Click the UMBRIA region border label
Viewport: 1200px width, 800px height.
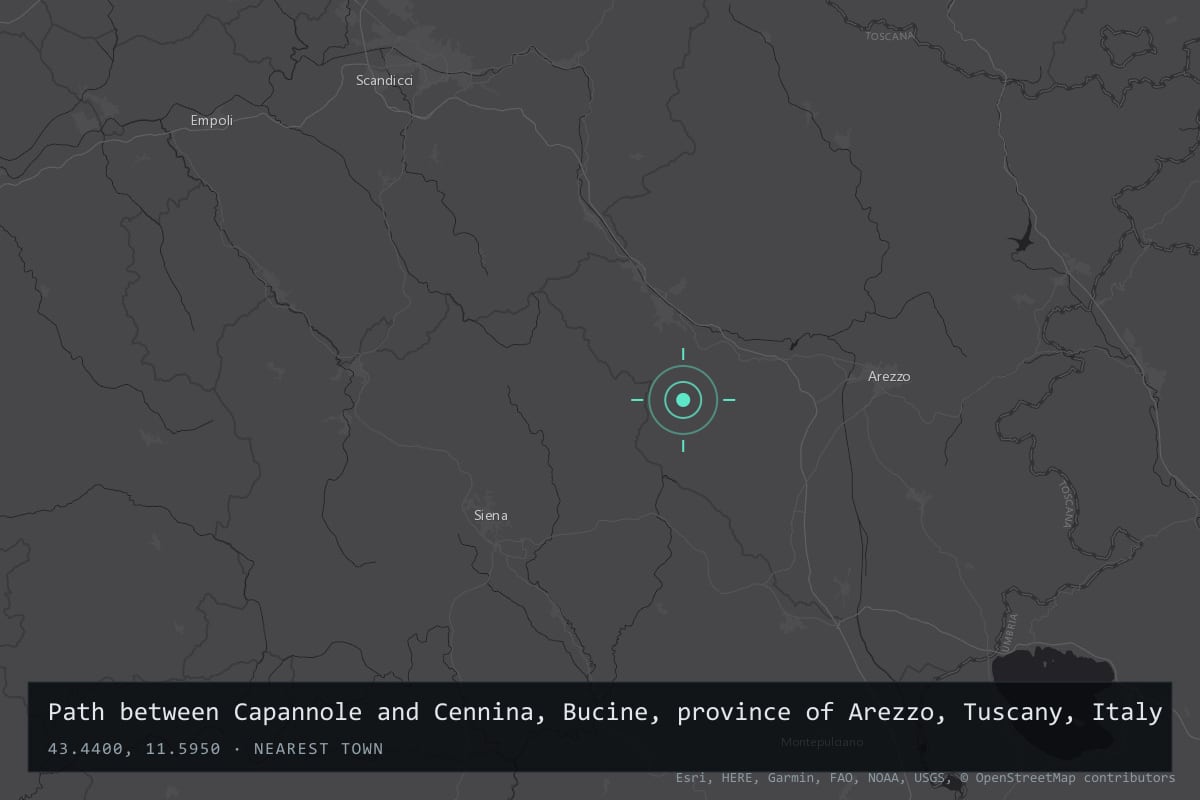click(x=1012, y=632)
